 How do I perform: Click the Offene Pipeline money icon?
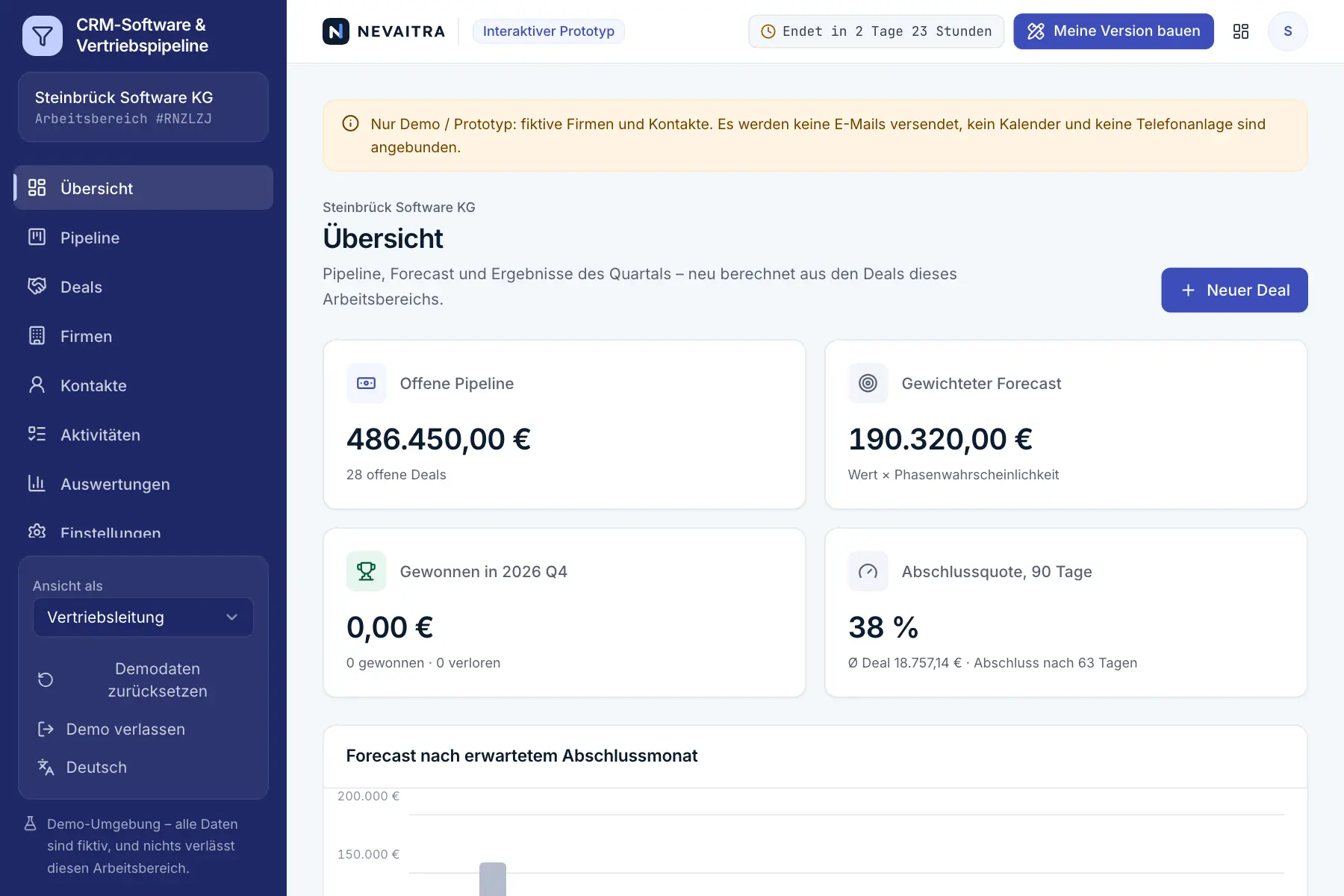(367, 383)
